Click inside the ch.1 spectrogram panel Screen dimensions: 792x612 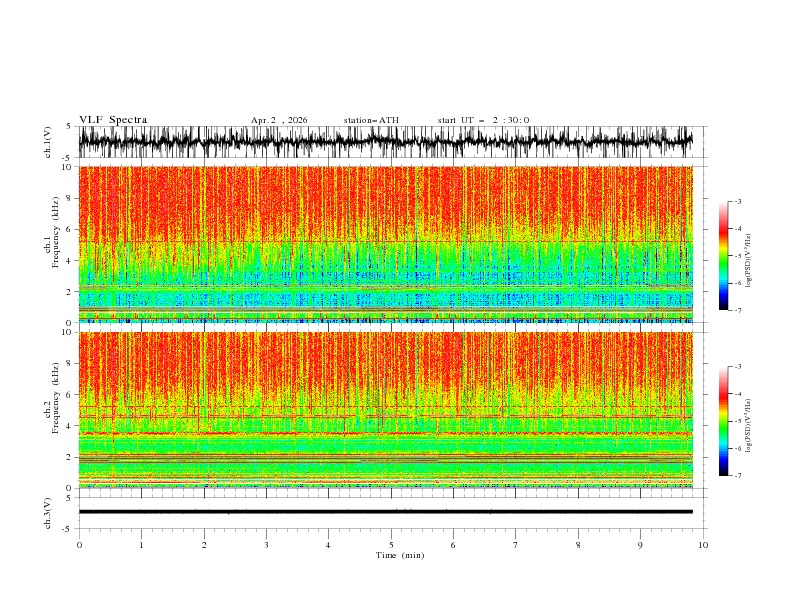tap(385, 244)
